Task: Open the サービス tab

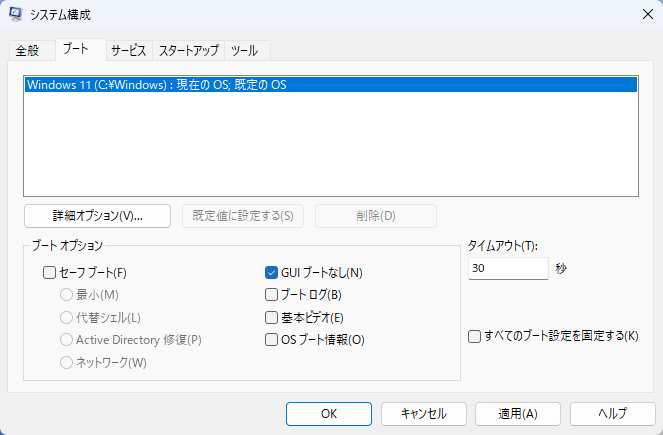Action: point(129,51)
